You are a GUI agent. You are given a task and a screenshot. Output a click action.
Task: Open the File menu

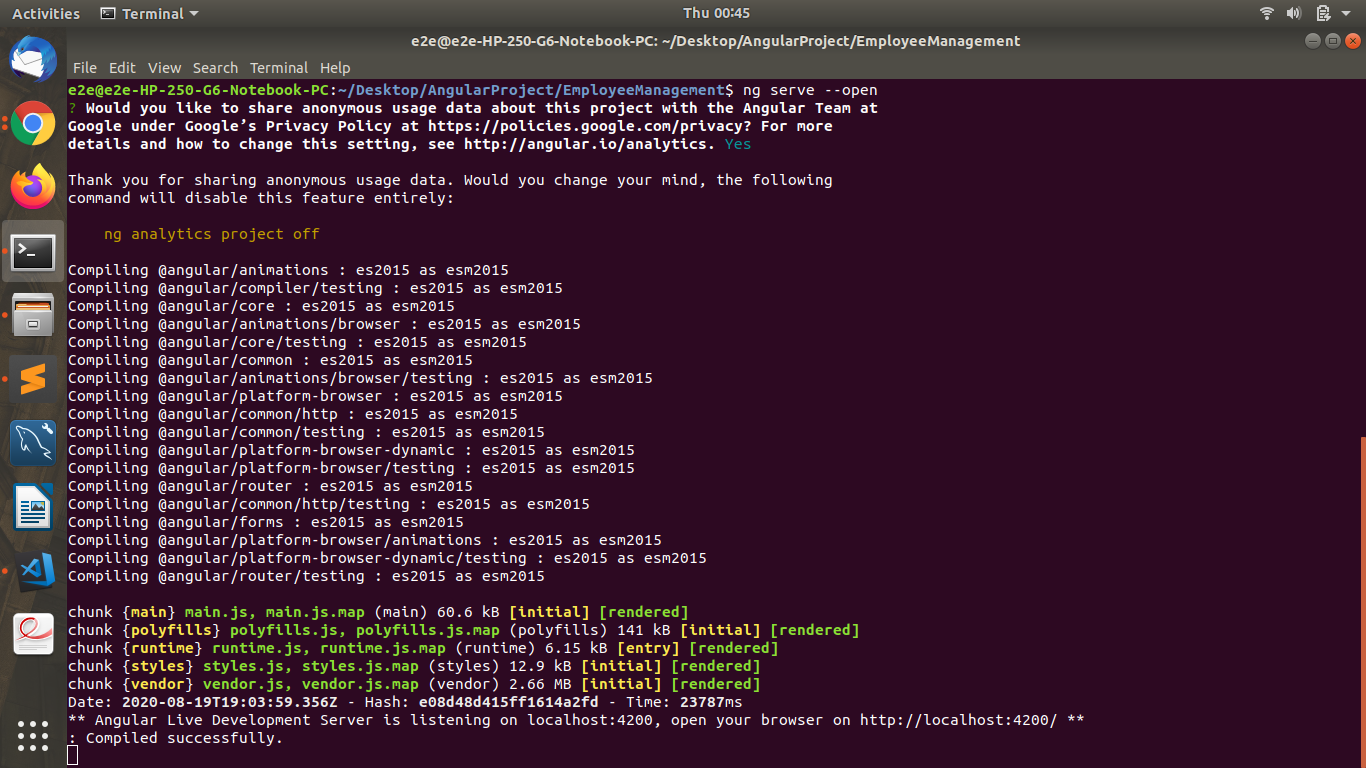tap(85, 68)
